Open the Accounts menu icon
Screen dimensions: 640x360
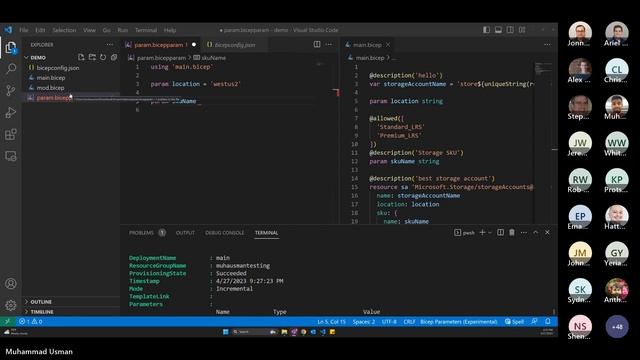pyautogui.click(x=11, y=284)
